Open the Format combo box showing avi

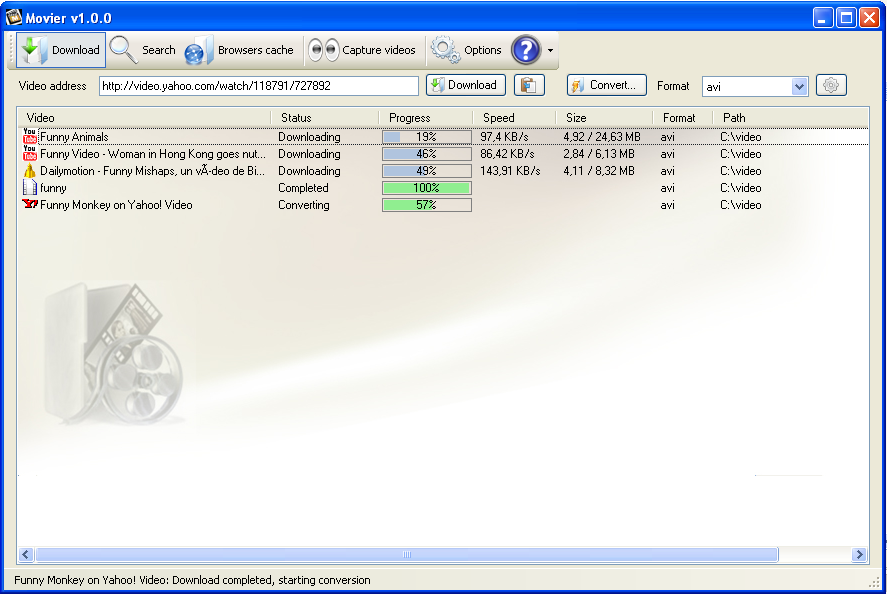(755, 87)
